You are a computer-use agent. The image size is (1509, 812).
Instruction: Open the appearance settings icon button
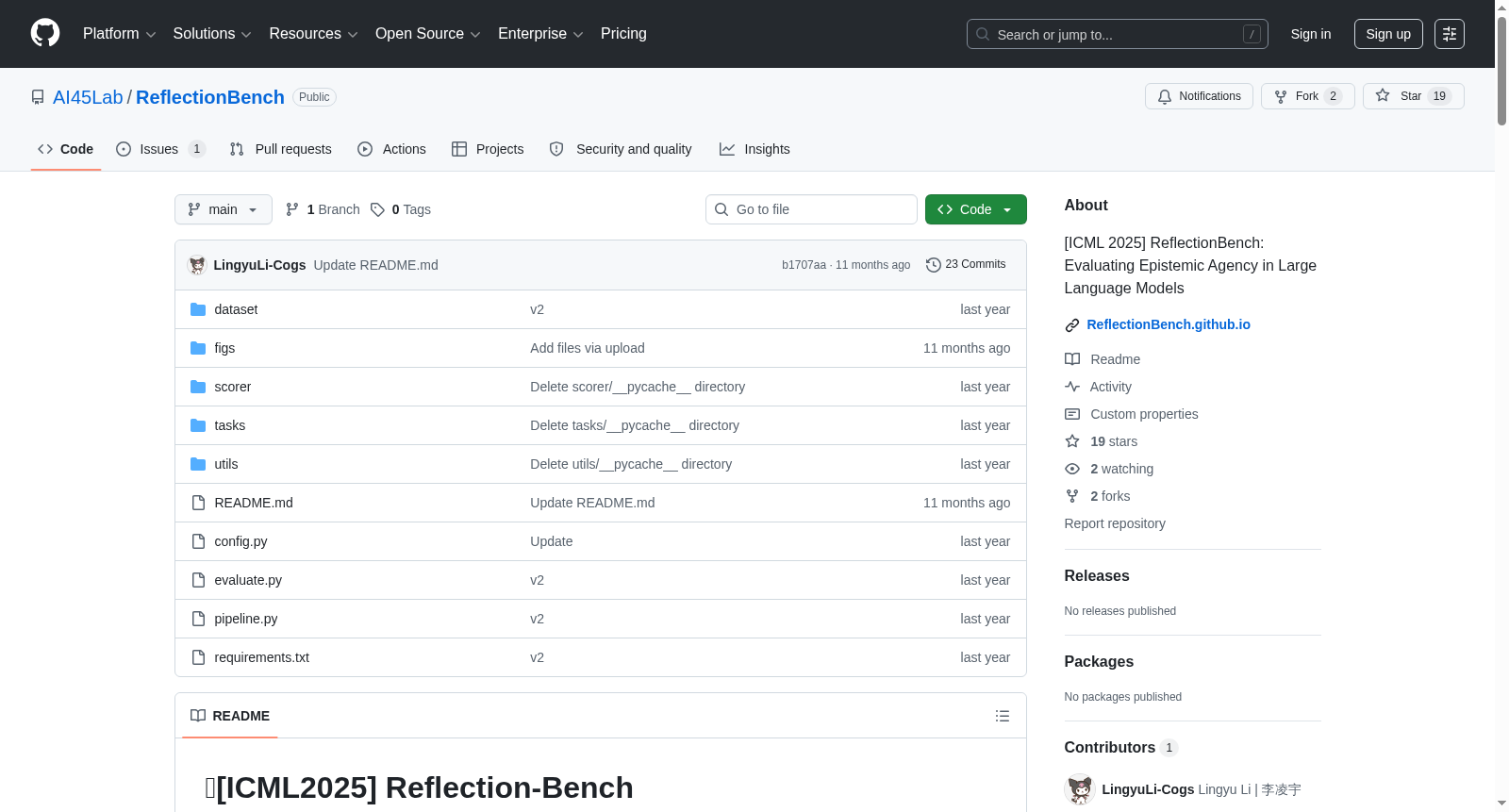1450,34
